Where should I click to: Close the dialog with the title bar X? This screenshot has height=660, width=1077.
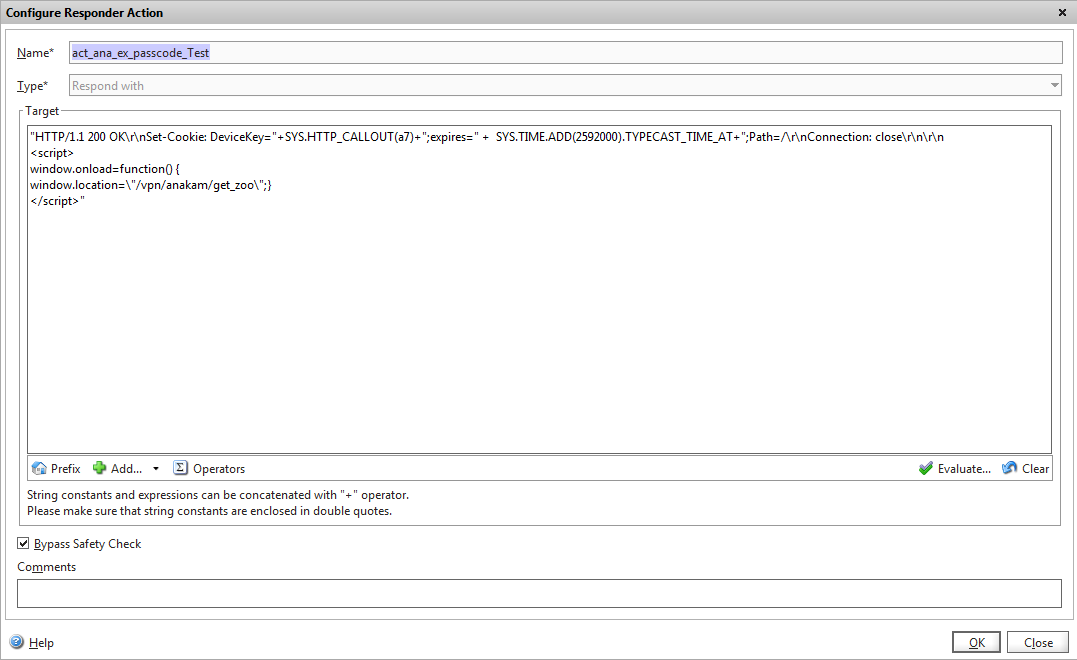[1061, 13]
